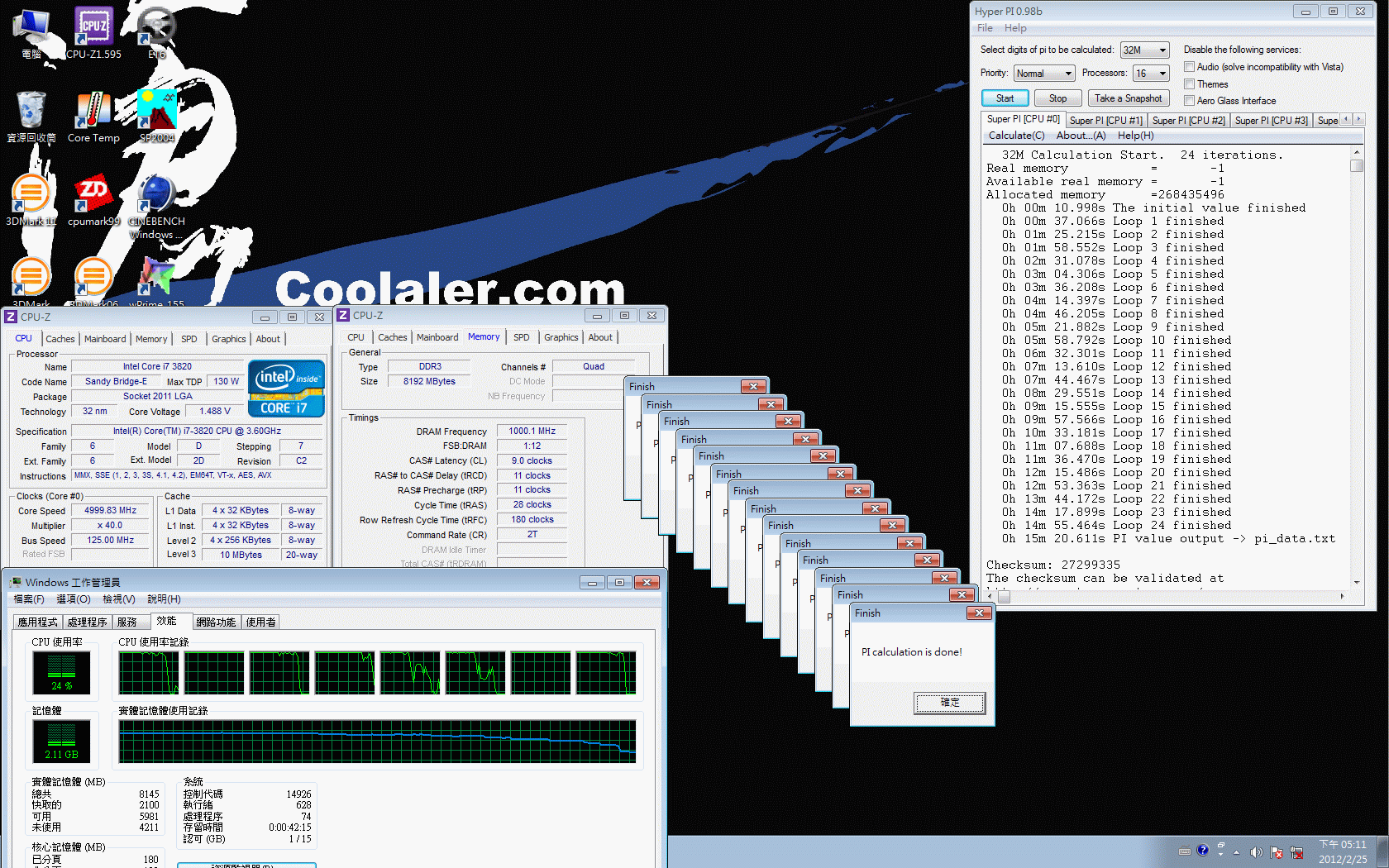Switch to Super PI [CPU #3] tab

click(x=1272, y=121)
